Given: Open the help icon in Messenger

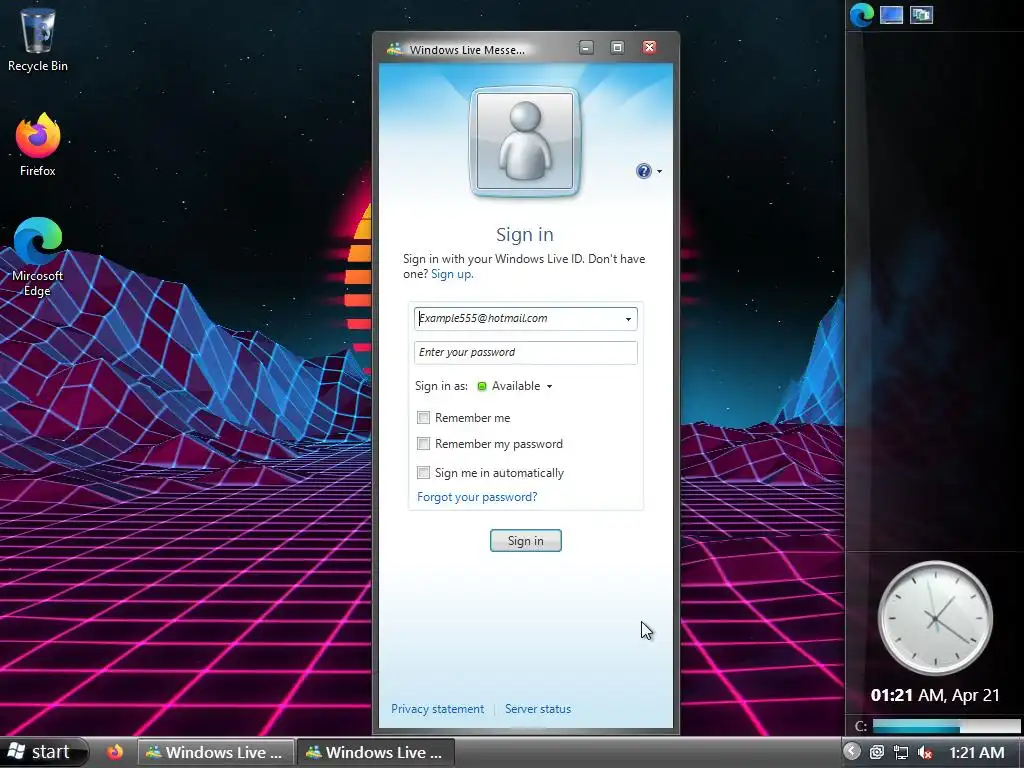Looking at the screenshot, I should (x=643, y=171).
